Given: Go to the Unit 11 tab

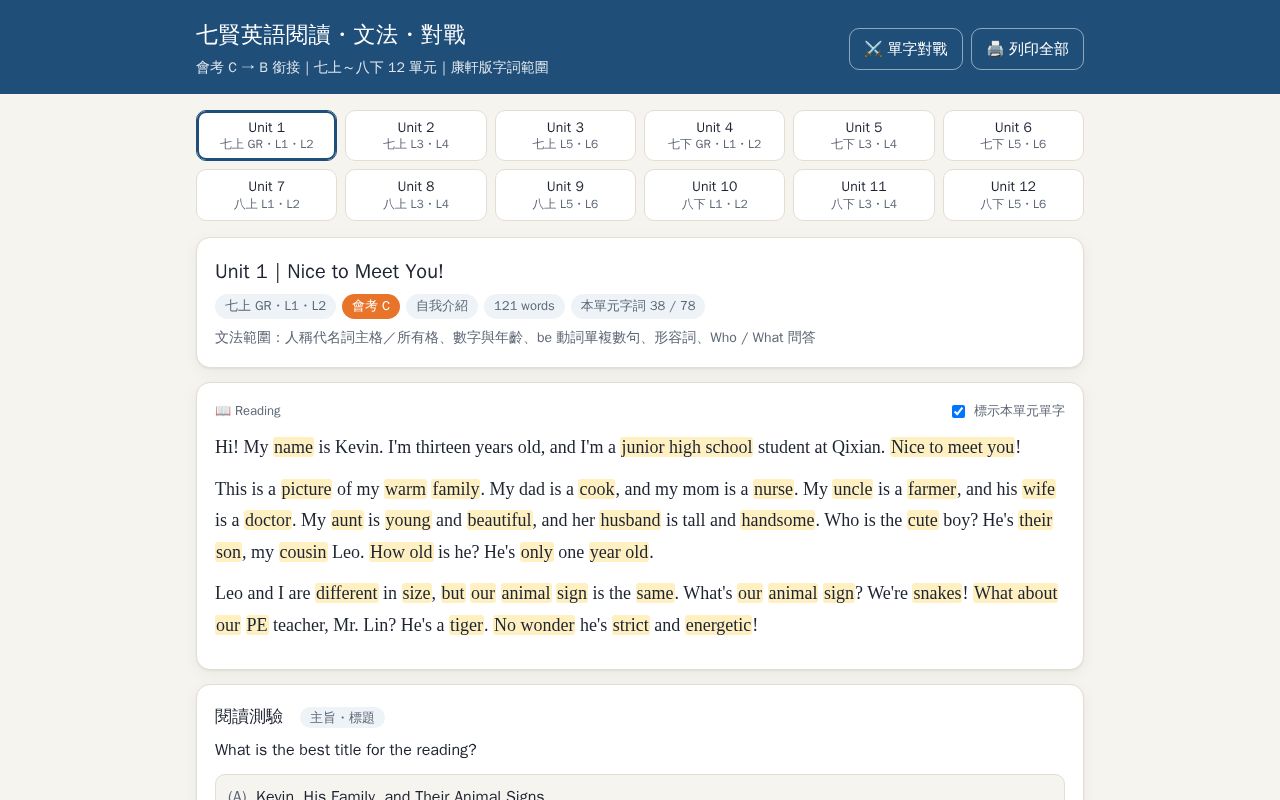Looking at the screenshot, I should tap(864, 195).
